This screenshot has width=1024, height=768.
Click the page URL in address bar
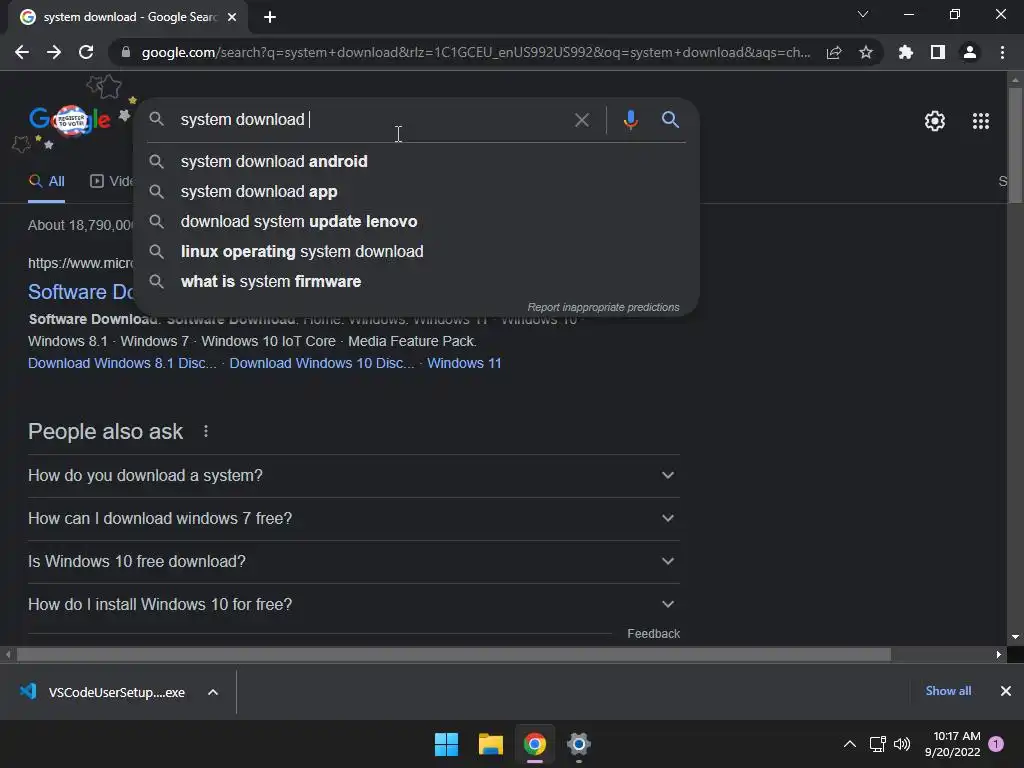coord(475,52)
